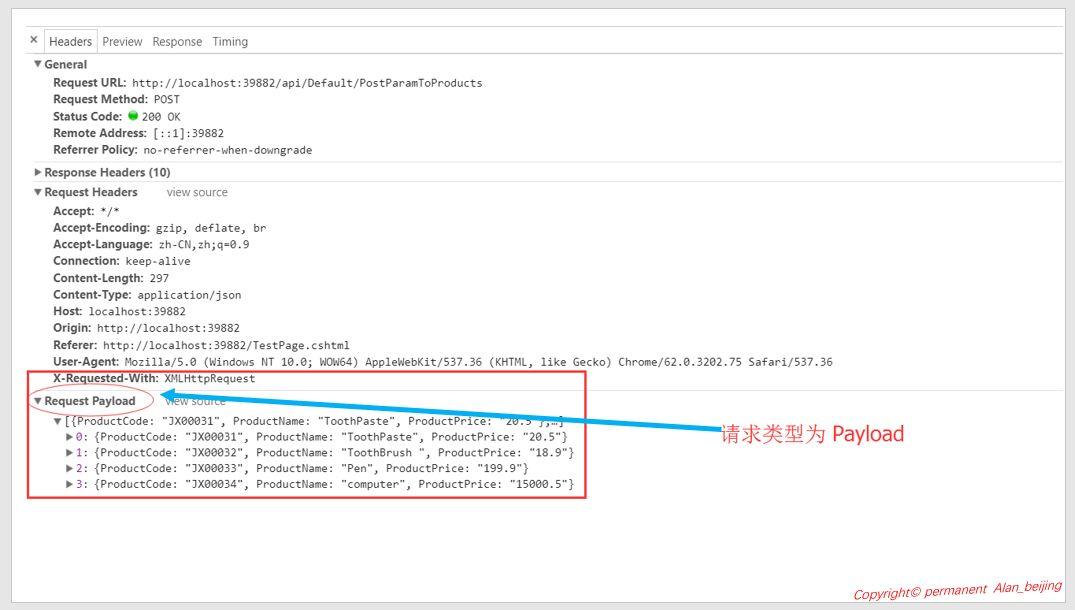Open the Response tab
This screenshot has width=1075, height=610.
176,41
